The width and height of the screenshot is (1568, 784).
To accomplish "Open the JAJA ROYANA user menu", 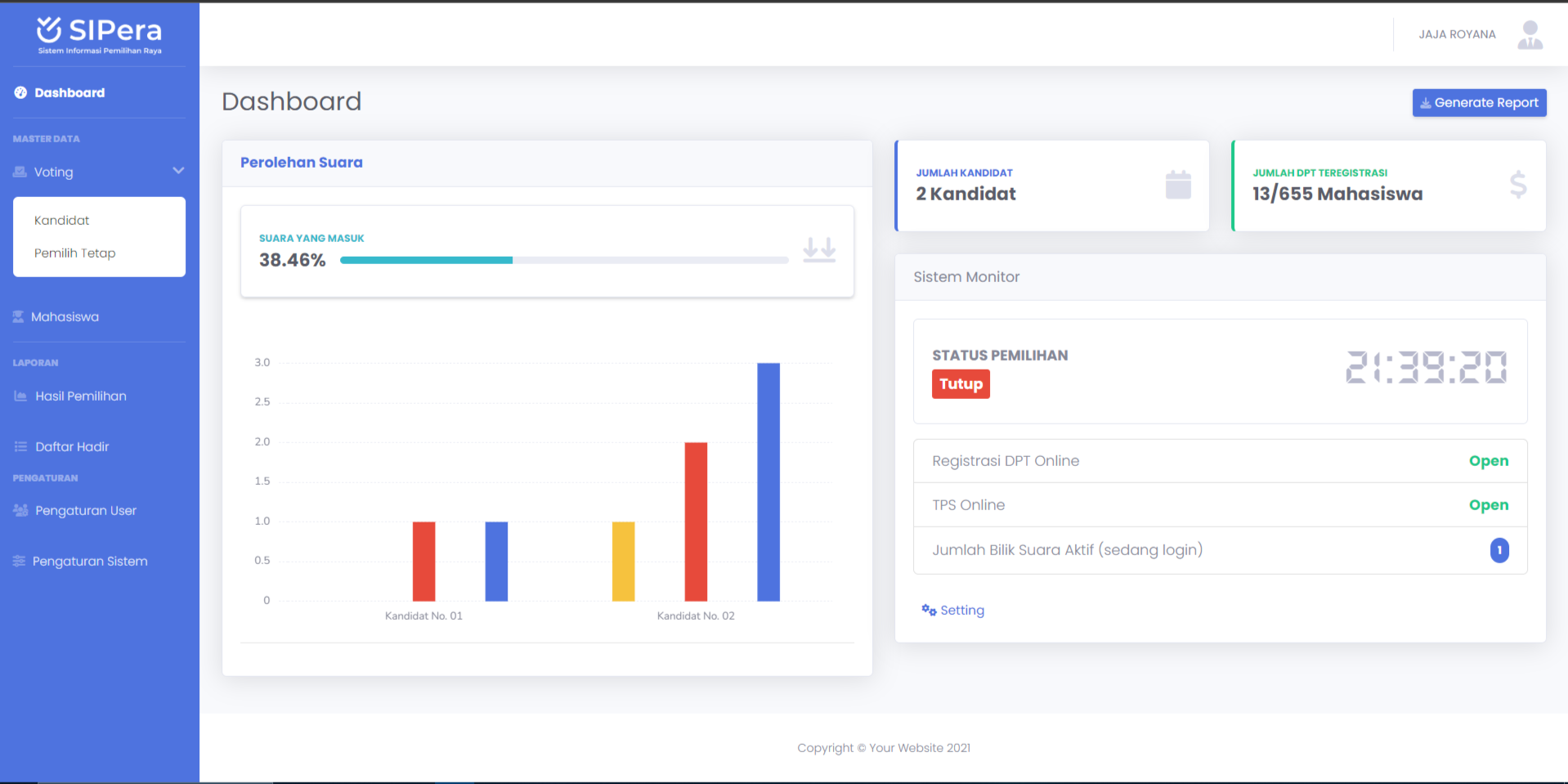I will [x=1457, y=34].
